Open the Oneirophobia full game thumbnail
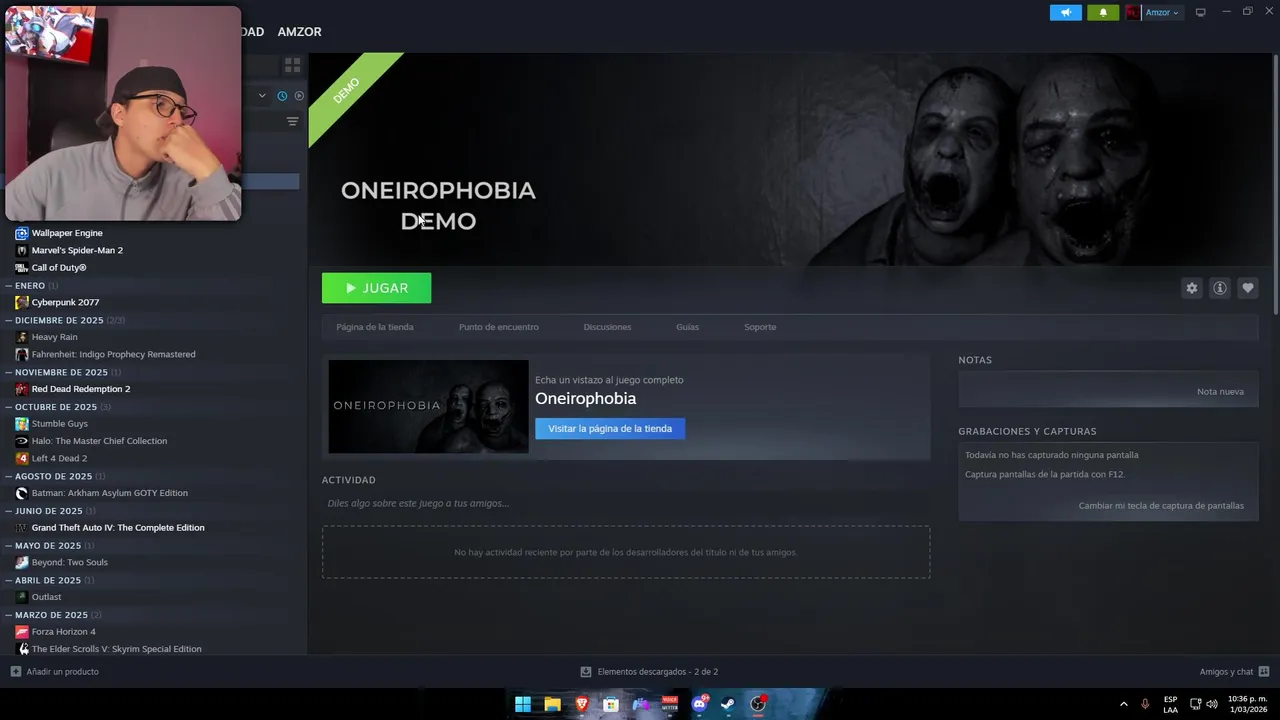The width and height of the screenshot is (1280, 720). 428,406
